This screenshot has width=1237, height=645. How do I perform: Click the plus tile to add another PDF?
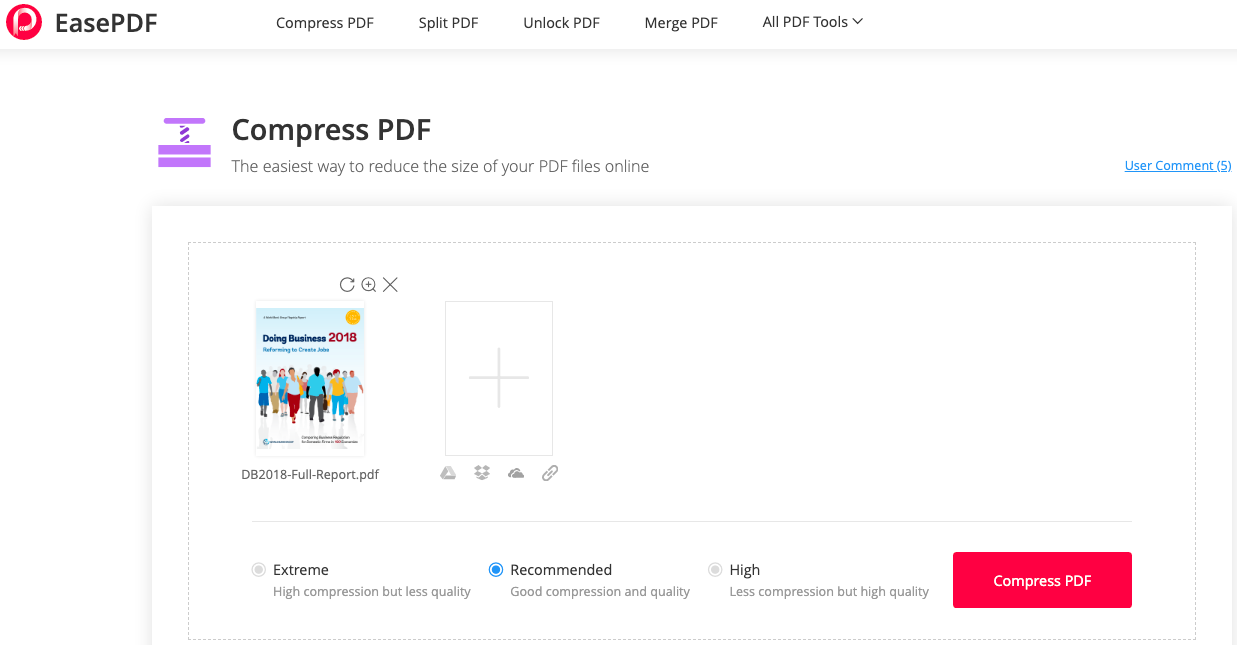click(498, 378)
